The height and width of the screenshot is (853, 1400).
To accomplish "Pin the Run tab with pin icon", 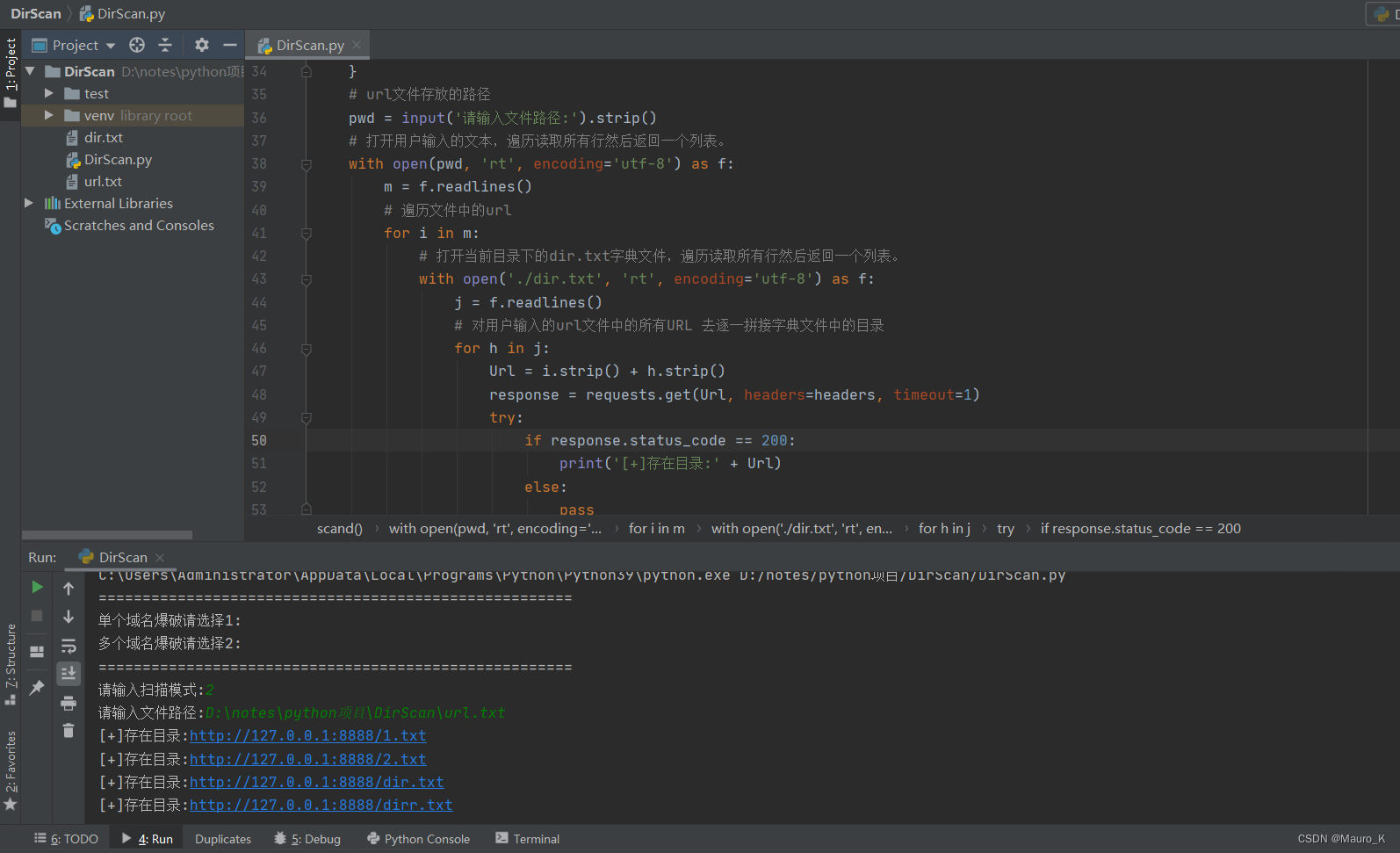I will 37,688.
